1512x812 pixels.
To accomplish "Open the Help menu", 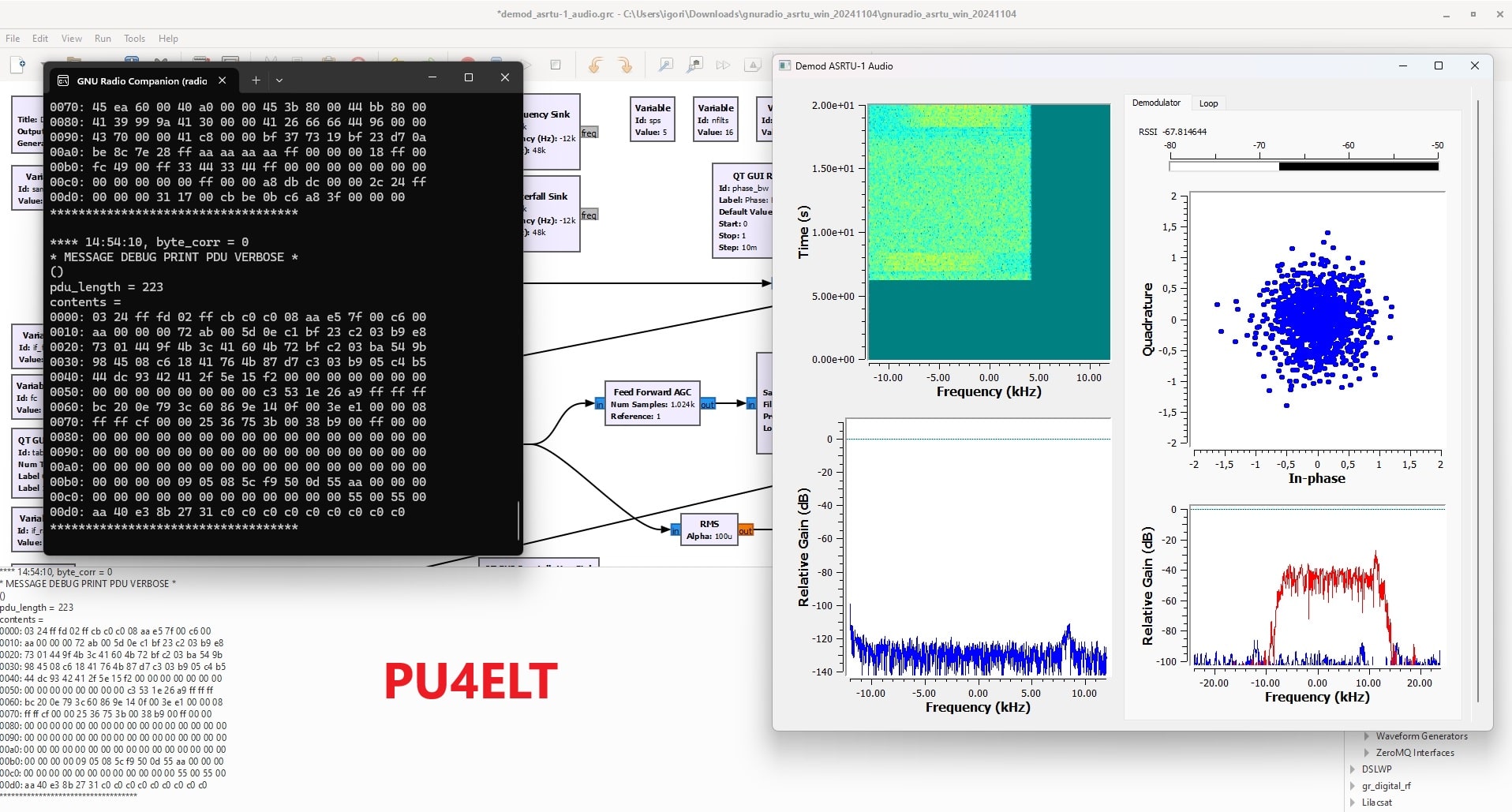I will click(168, 38).
